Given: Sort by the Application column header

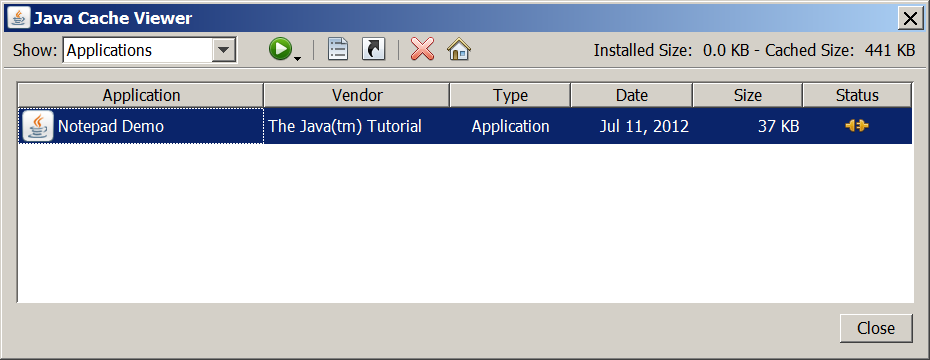Looking at the screenshot, I should (141, 95).
